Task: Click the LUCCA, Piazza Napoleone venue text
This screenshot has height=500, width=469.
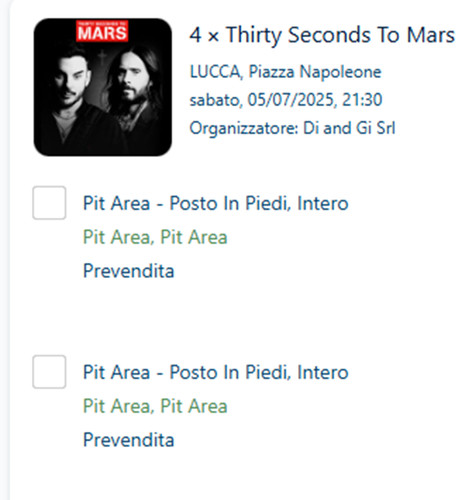Action: (285, 72)
